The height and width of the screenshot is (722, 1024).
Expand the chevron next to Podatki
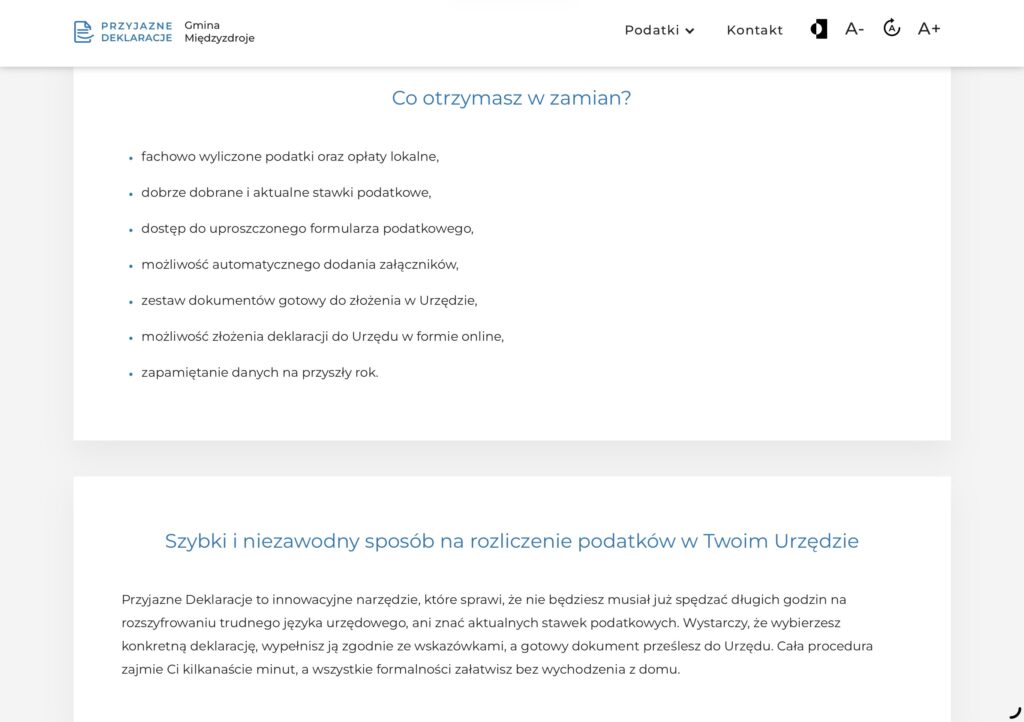click(690, 31)
